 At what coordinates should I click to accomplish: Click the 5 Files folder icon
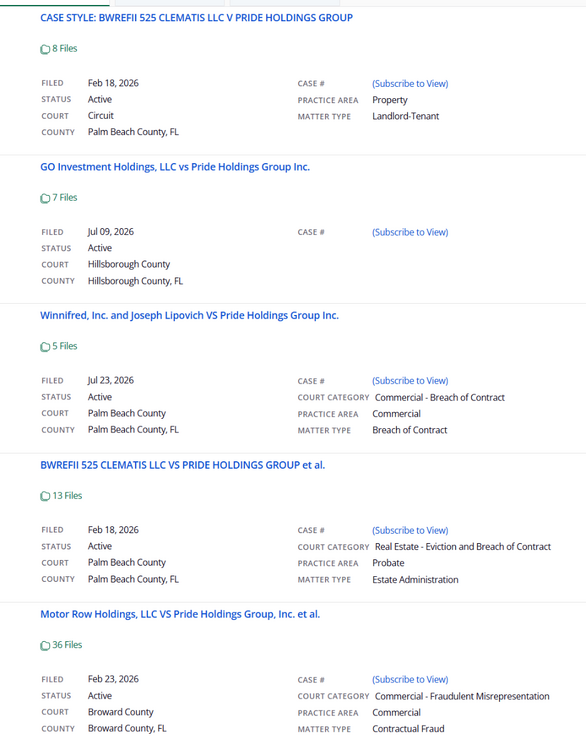[45, 347]
